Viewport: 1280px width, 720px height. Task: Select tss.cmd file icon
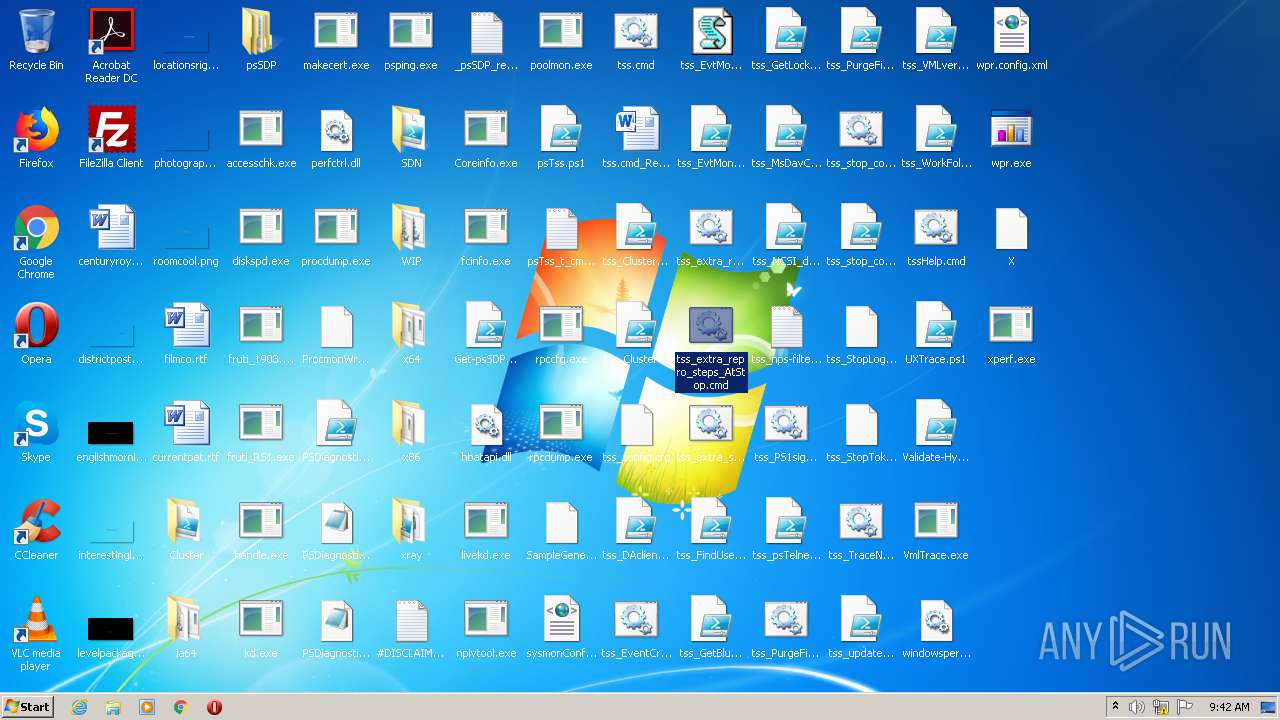[636, 33]
